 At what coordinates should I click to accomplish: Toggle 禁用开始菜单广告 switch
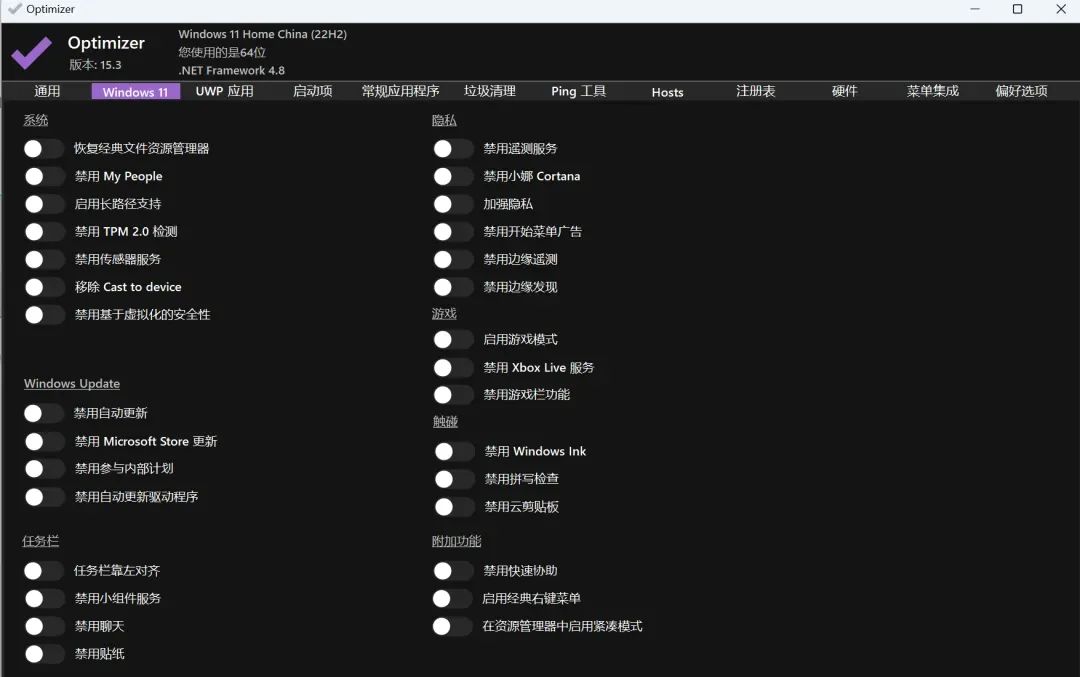(453, 231)
